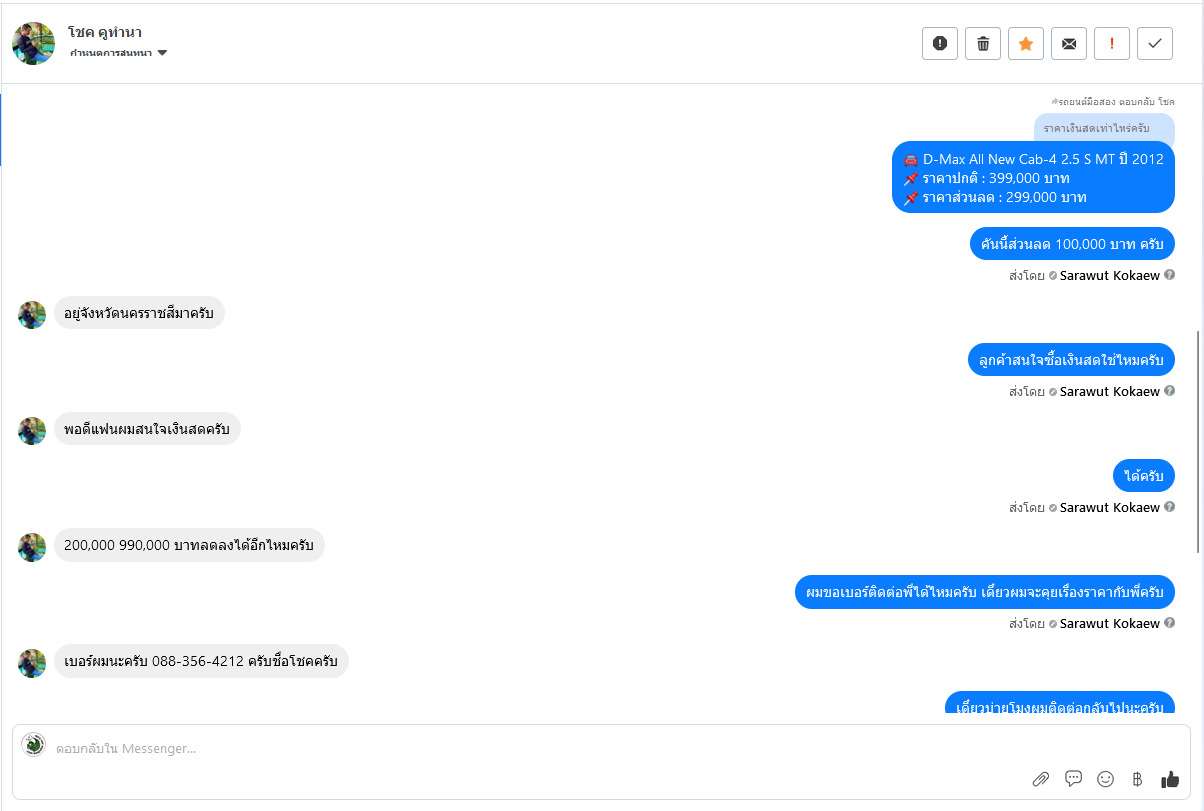1204x811 pixels.
Task: Open the emoji picker smiley icon
Action: pyautogui.click(x=1105, y=778)
